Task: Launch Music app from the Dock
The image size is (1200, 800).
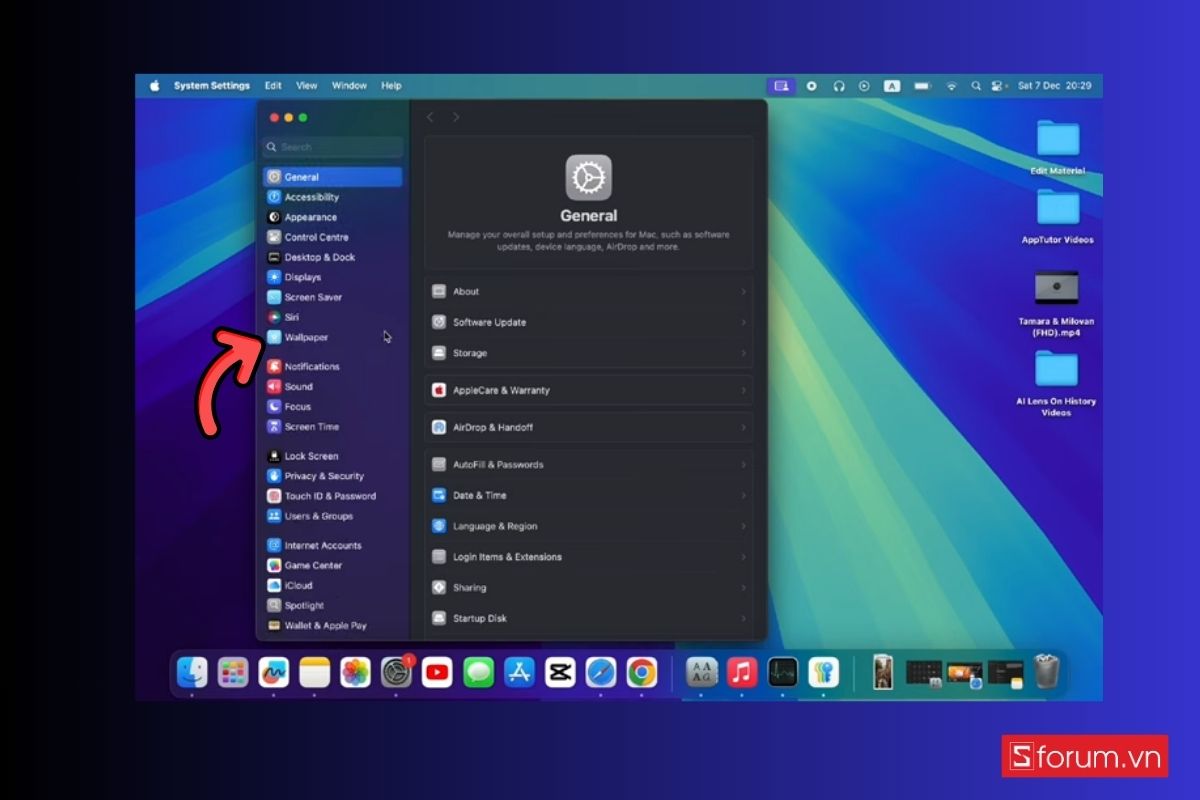Action: pos(742,672)
